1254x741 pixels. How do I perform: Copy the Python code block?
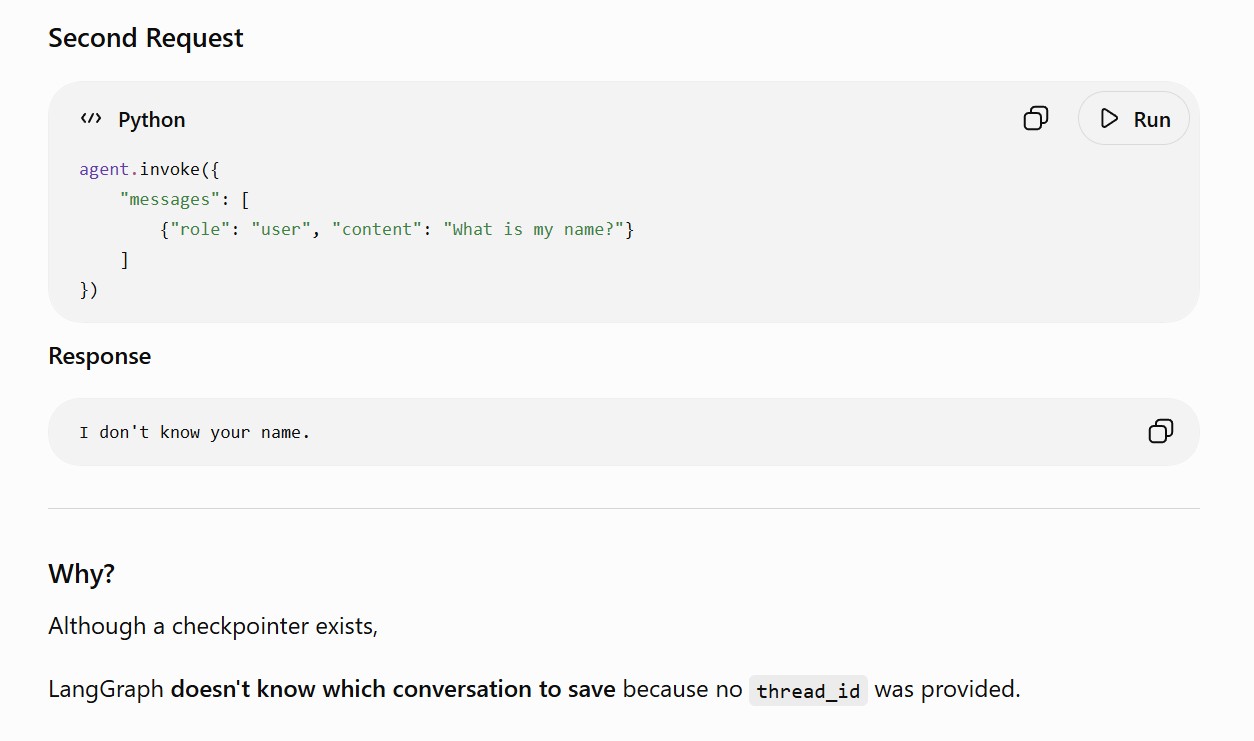pos(1036,118)
